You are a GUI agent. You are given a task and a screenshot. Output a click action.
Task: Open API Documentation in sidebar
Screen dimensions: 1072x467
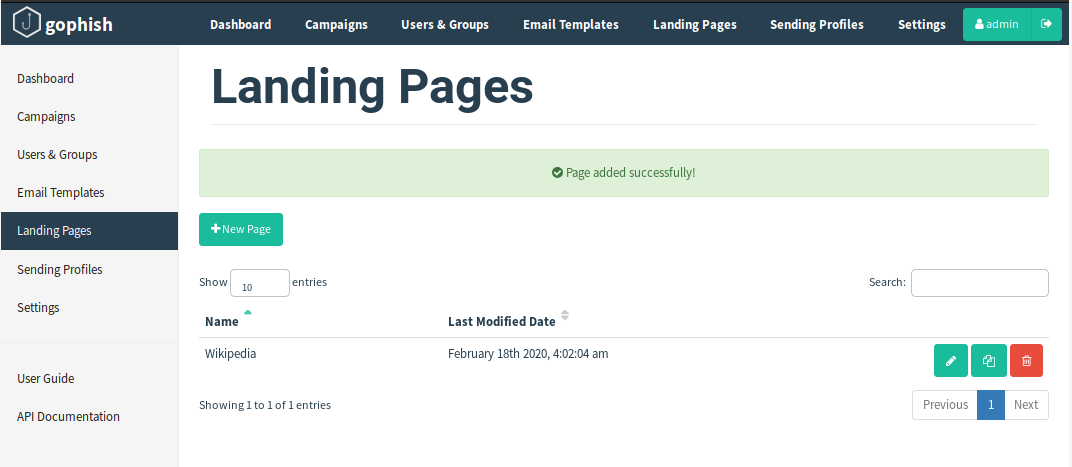point(68,417)
